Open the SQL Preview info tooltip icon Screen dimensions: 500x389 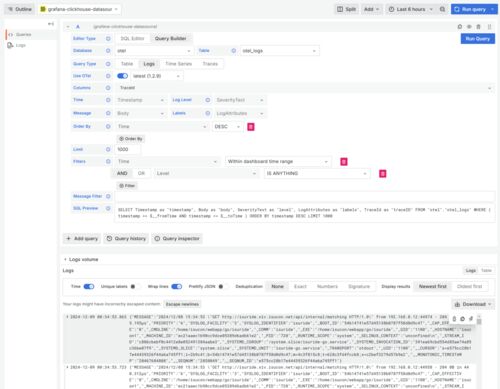pos(108,208)
